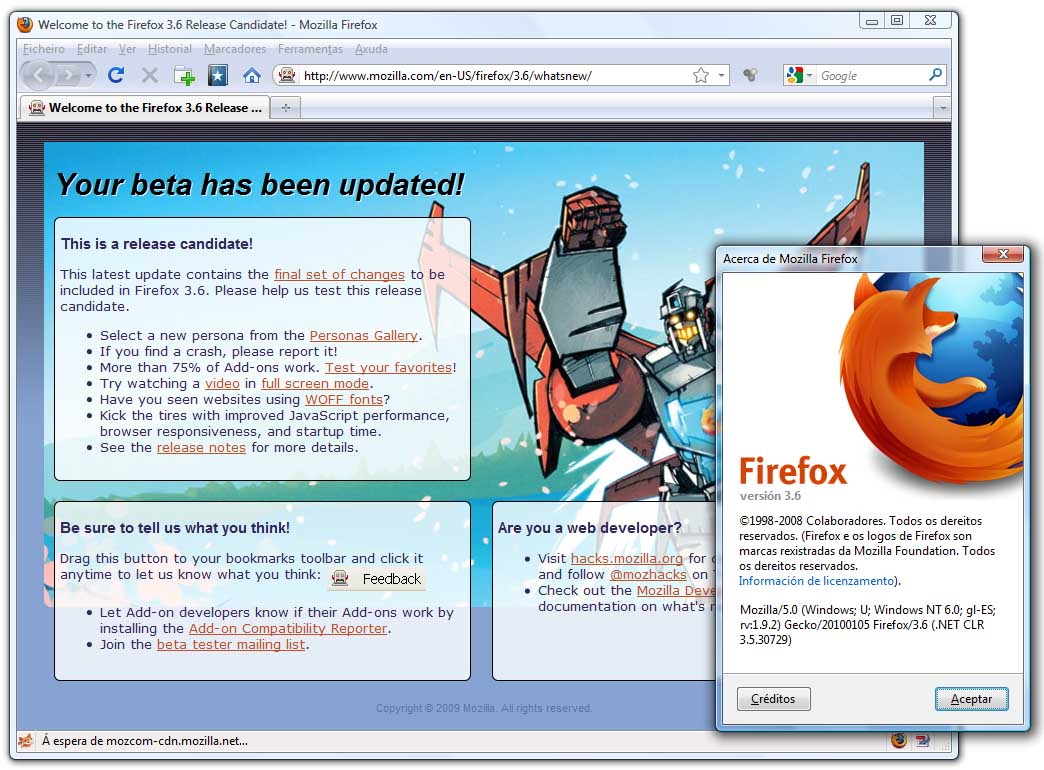Click Aceptar in the About dialog
This screenshot has height=770, width=1044.
[x=971, y=699]
